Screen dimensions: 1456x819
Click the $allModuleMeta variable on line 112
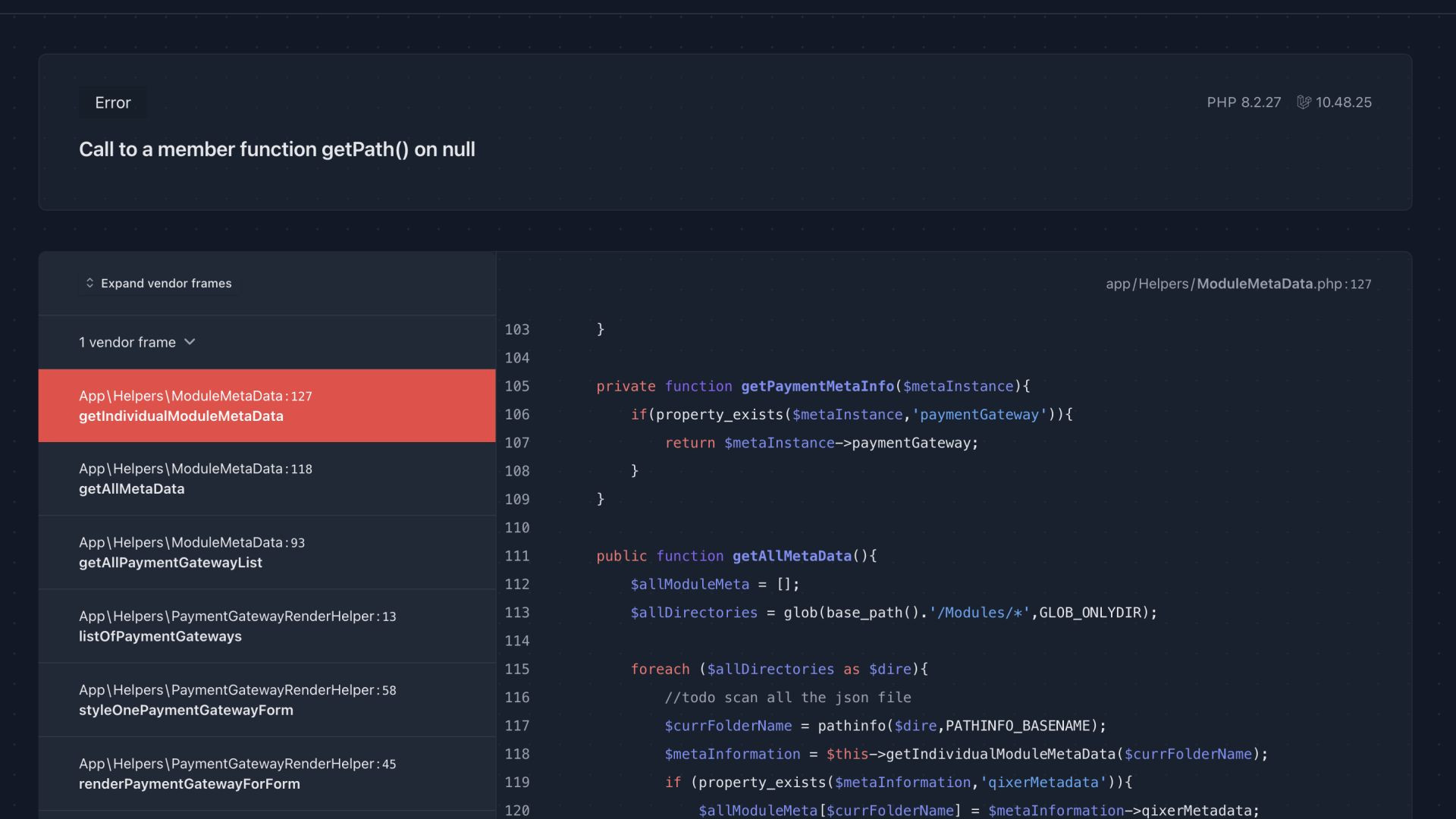(x=689, y=585)
